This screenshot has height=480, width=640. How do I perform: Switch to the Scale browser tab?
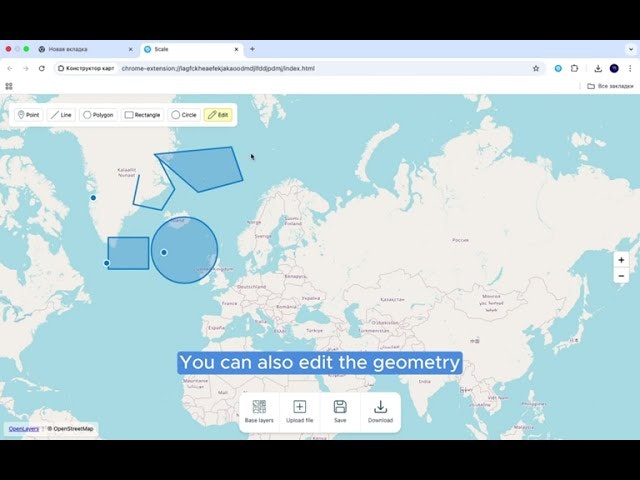tap(192, 49)
